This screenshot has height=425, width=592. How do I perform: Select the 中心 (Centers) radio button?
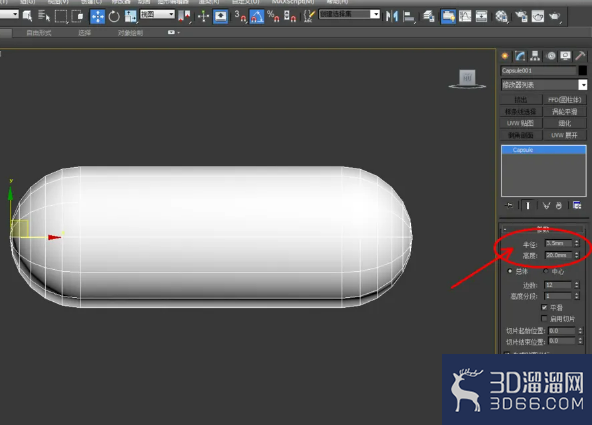click(x=546, y=271)
